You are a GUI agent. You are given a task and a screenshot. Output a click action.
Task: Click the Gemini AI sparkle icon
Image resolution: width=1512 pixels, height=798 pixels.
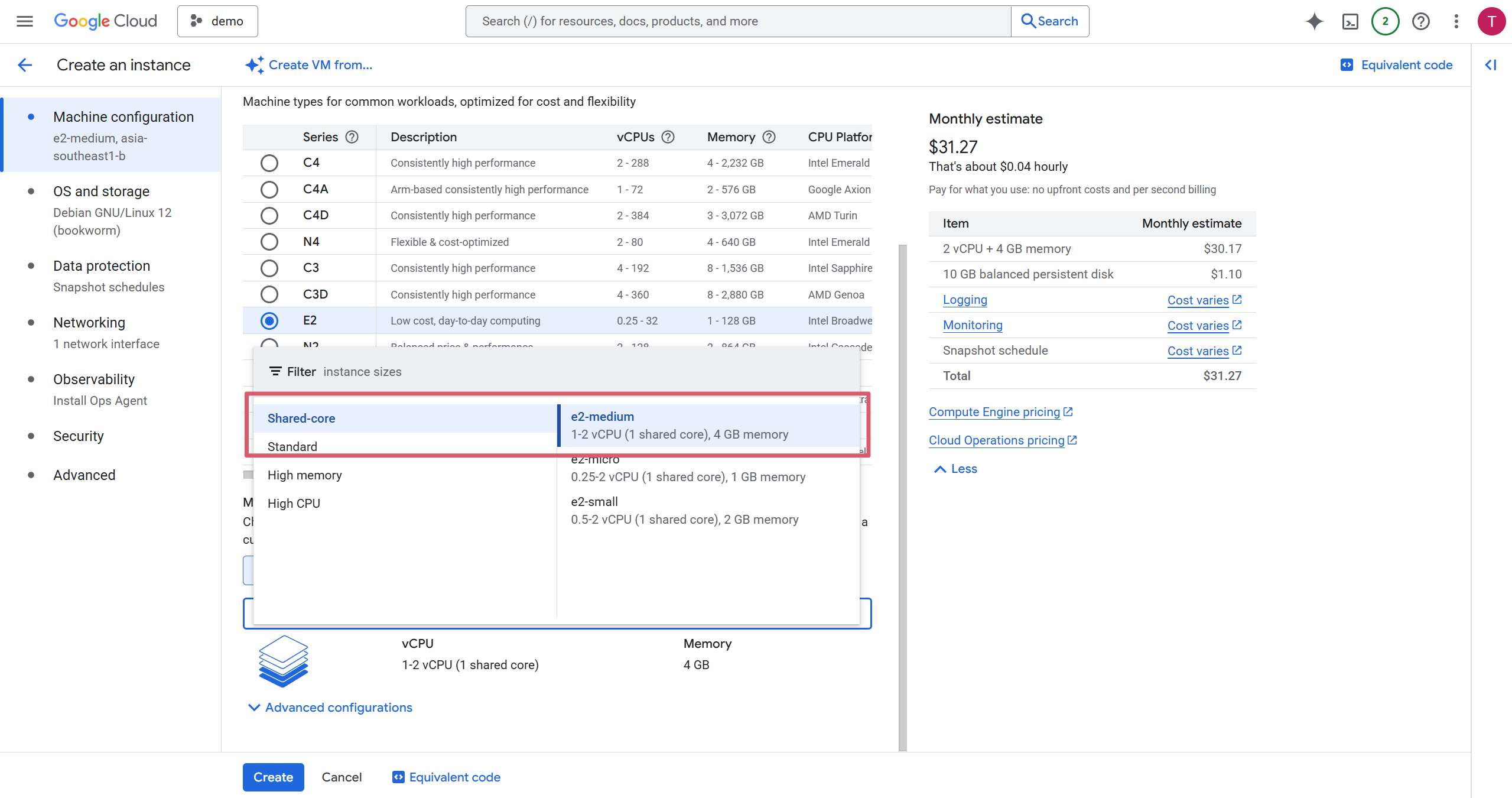[1314, 21]
